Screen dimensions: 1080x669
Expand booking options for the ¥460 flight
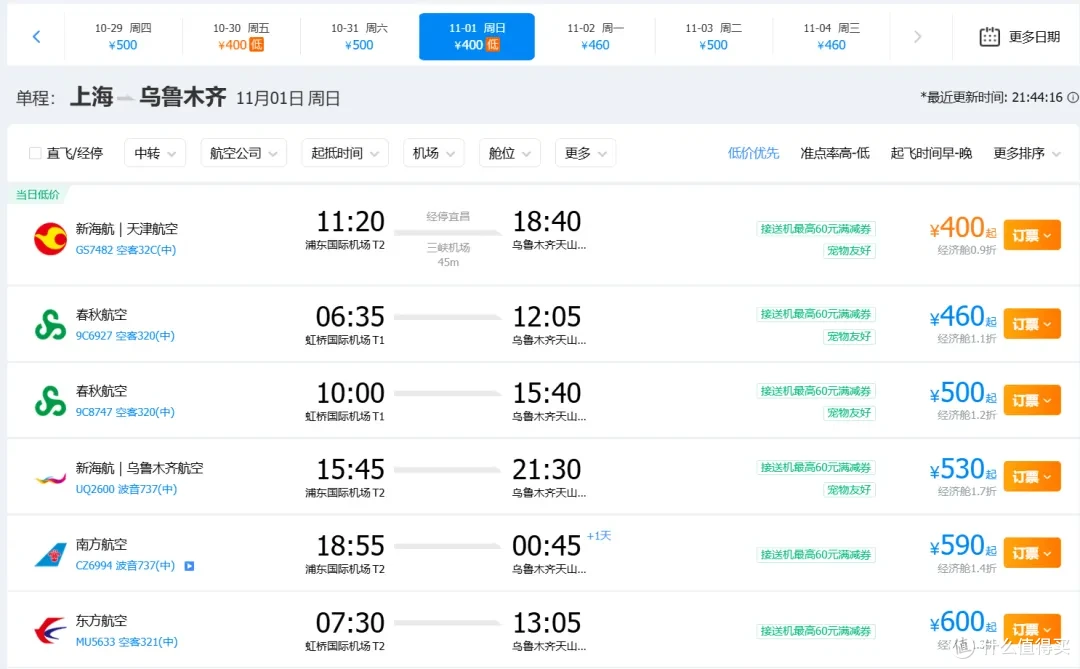[x=1032, y=324]
